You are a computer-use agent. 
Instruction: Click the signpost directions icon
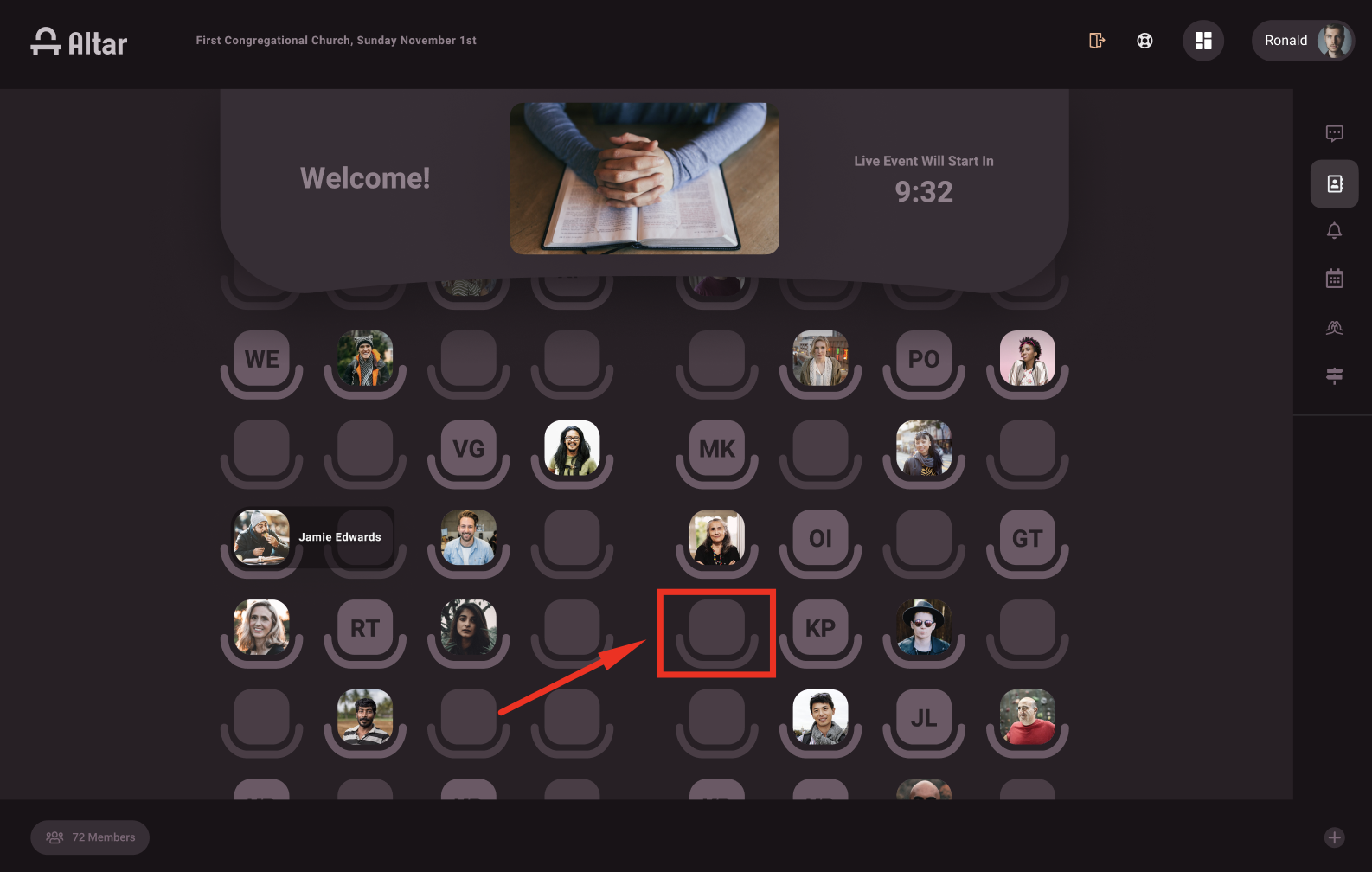(1334, 375)
